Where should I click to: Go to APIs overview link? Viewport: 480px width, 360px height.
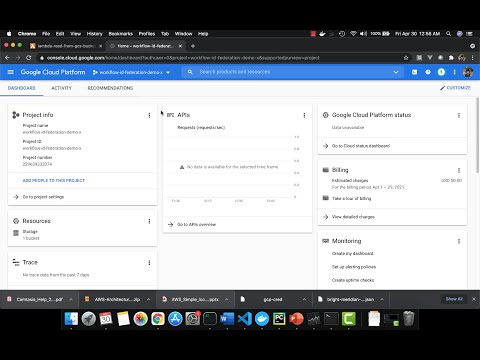(196, 225)
